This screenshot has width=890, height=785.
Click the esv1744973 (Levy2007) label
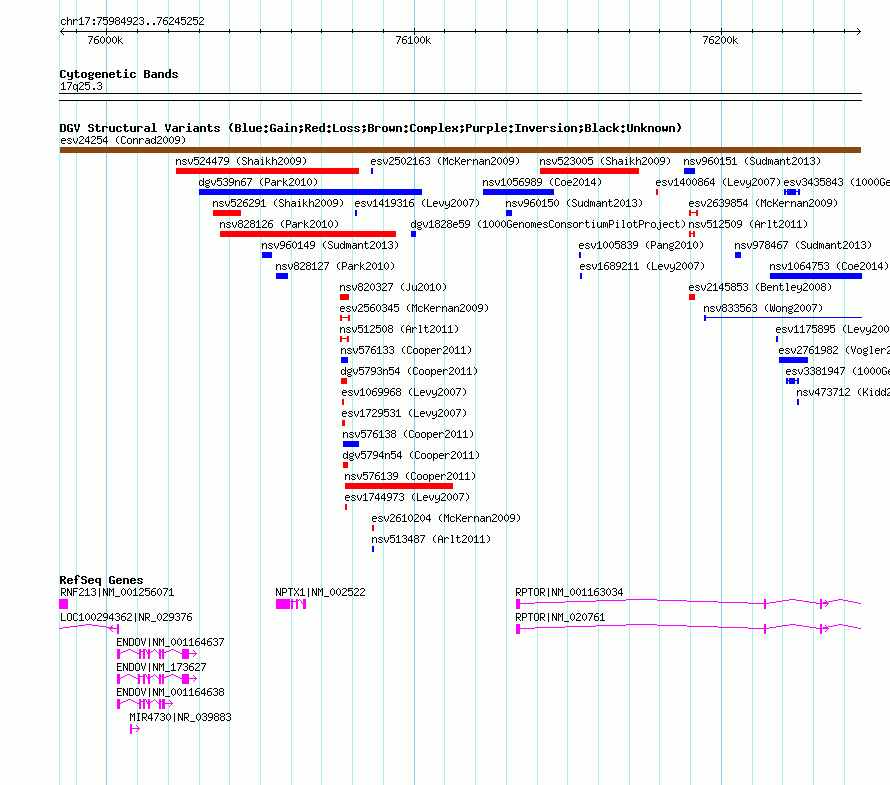point(407,497)
